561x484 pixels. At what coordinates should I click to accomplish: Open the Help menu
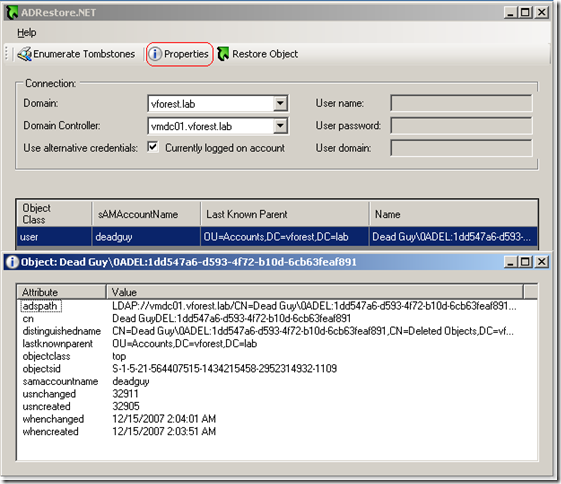click(x=26, y=33)
